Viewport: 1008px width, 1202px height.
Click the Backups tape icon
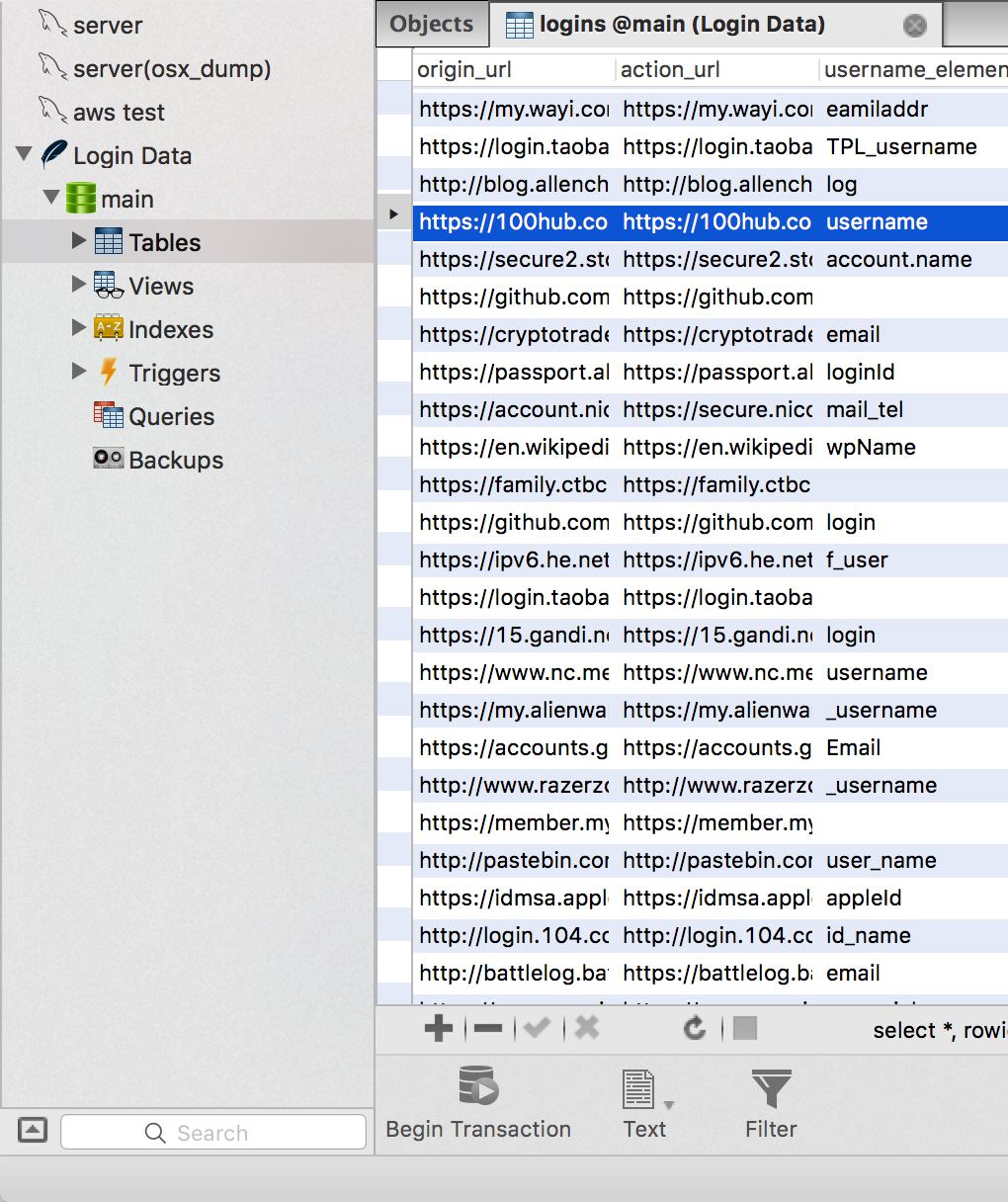[108, 459]
